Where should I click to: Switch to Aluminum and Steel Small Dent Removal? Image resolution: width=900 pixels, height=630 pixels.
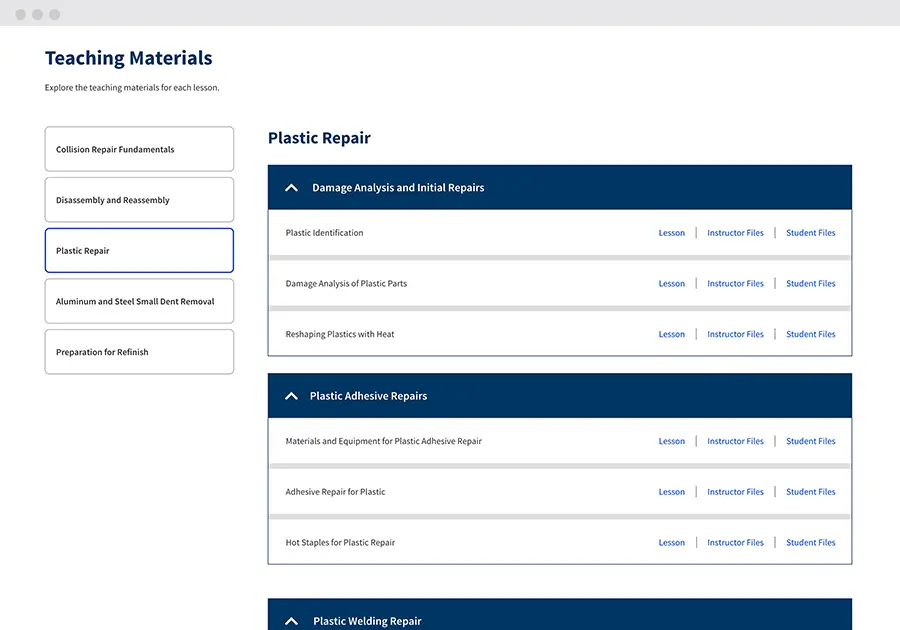[x=139, y=302]
